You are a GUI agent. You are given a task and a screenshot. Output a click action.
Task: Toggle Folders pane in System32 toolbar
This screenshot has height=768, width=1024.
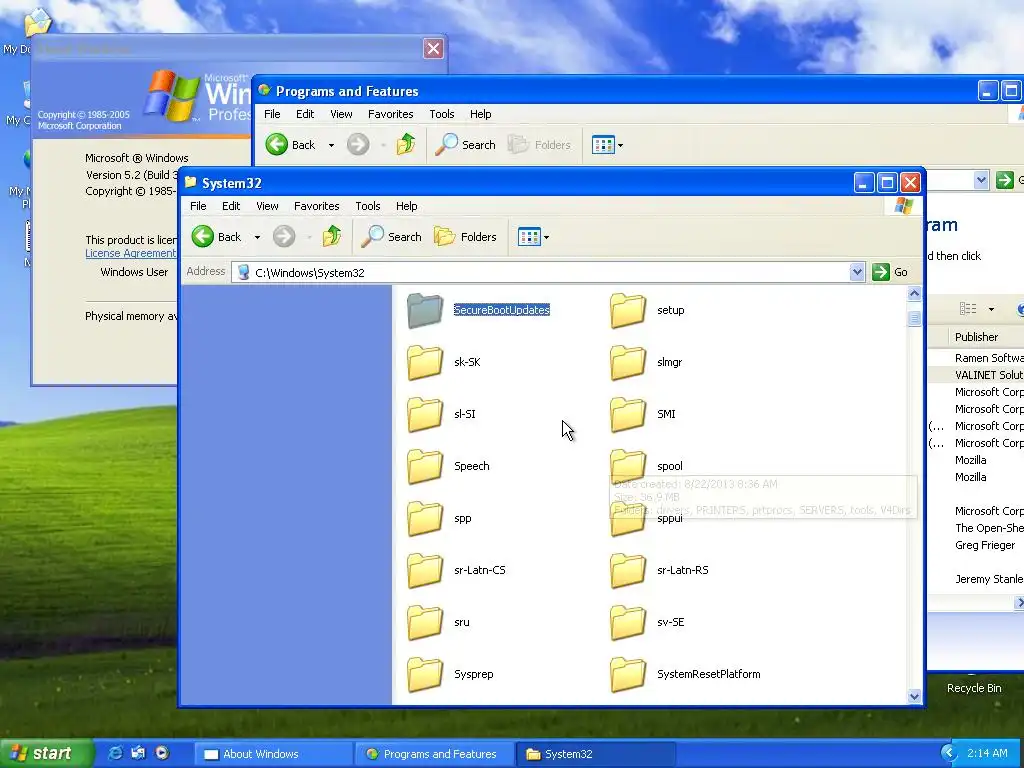click(465, 236)
